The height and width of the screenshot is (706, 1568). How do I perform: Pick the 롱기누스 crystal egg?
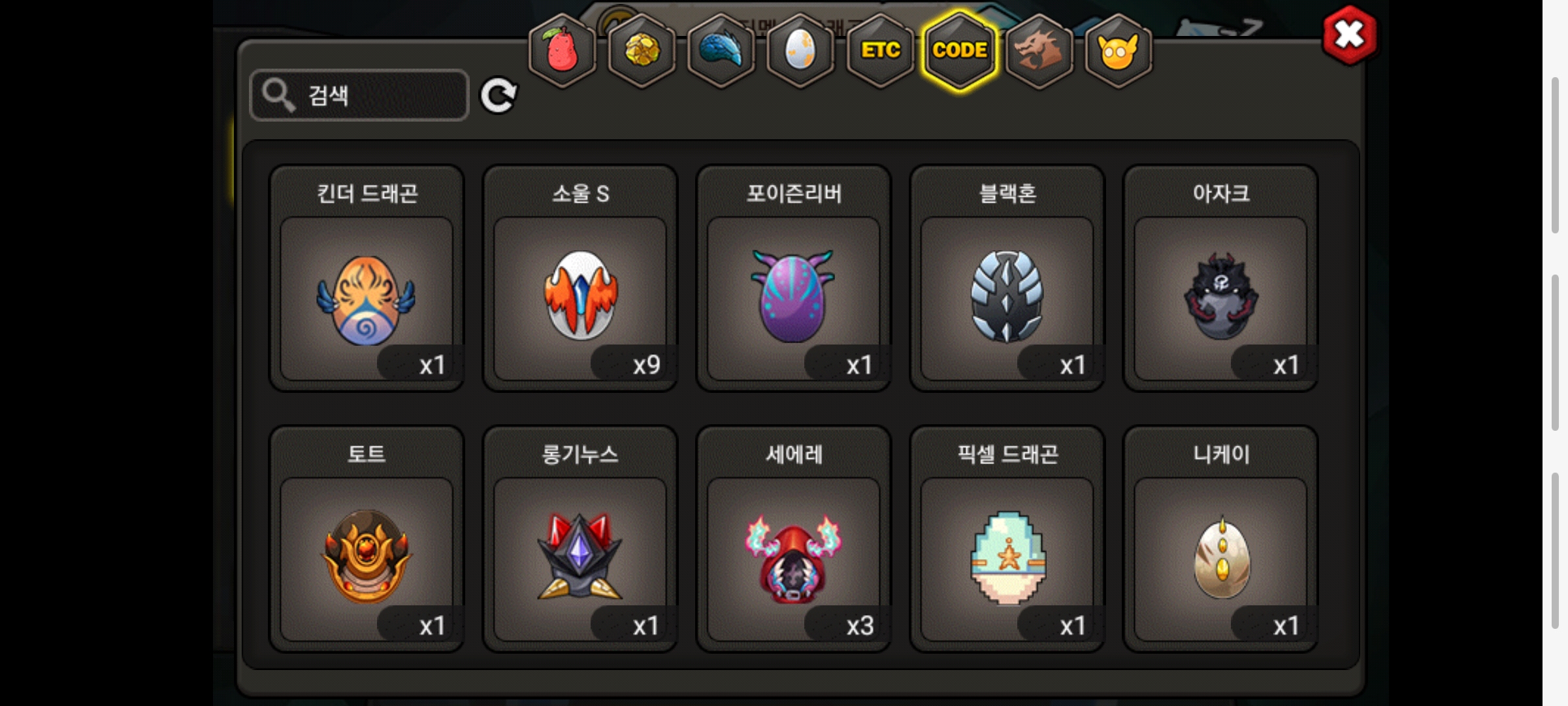580,539
